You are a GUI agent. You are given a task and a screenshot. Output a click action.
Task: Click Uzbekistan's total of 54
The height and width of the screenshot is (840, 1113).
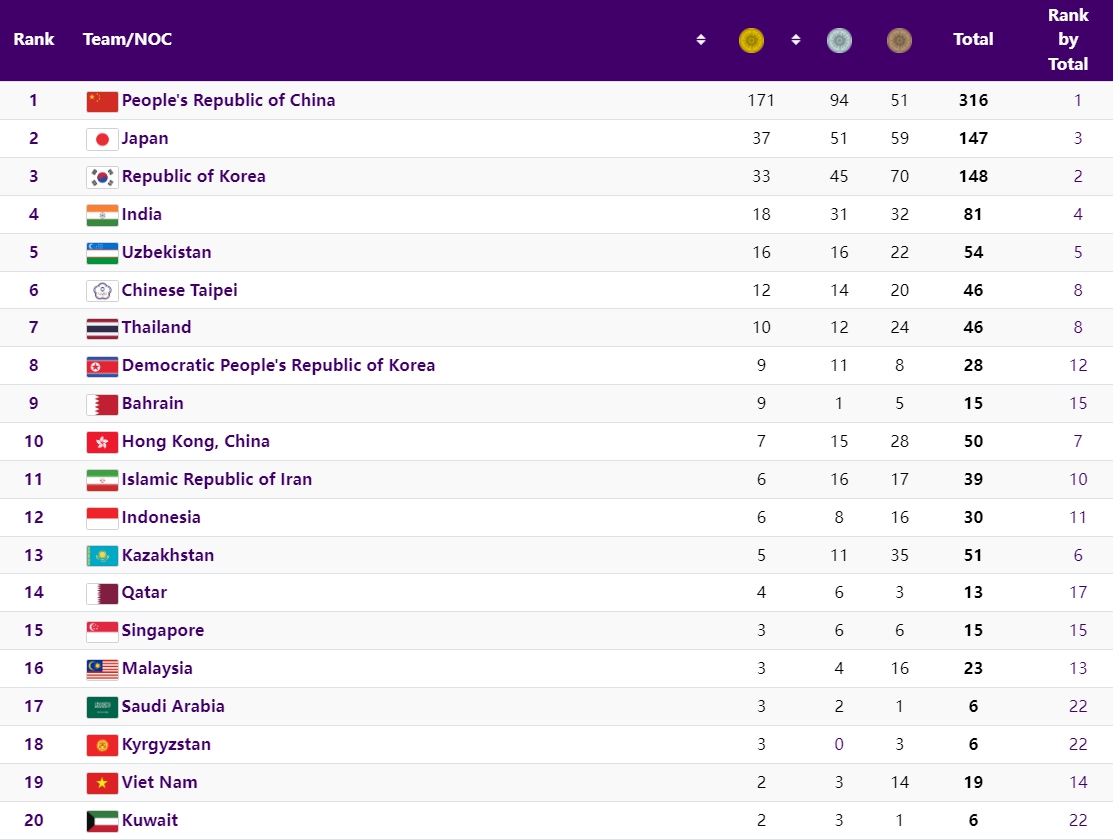(x=973, y=252)
